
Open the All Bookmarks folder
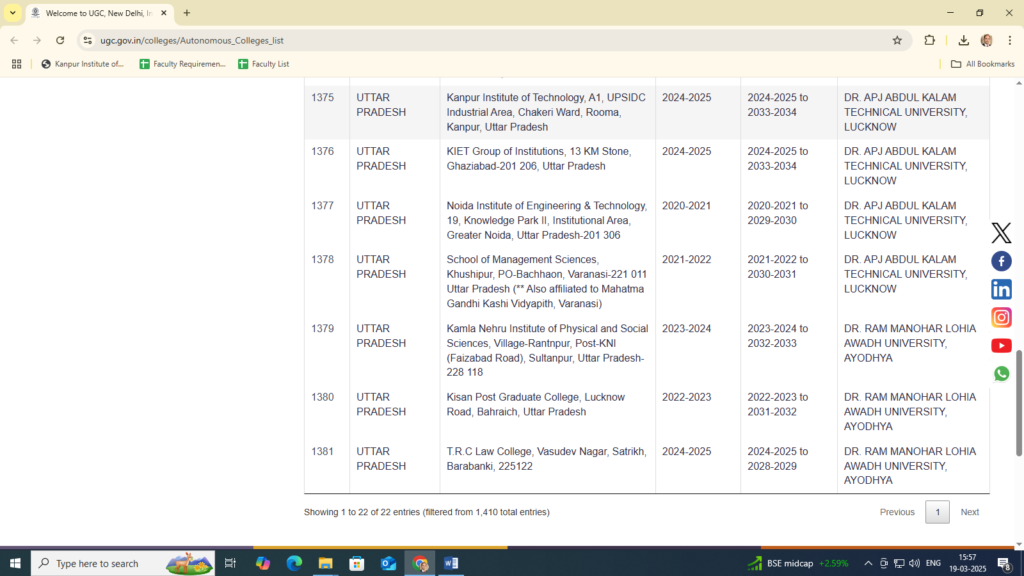(x=982, y=64)
